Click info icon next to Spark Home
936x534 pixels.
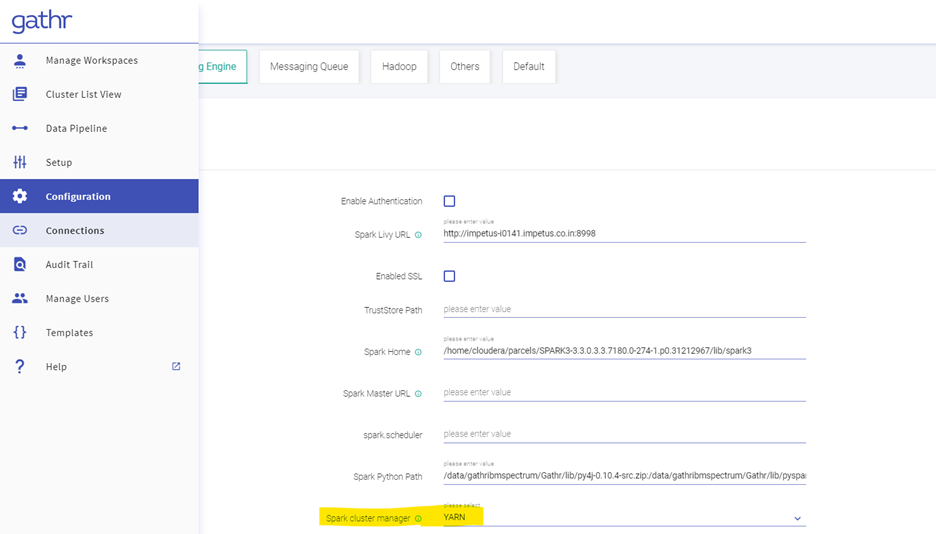pyautogui.click(x=418, y=352)
